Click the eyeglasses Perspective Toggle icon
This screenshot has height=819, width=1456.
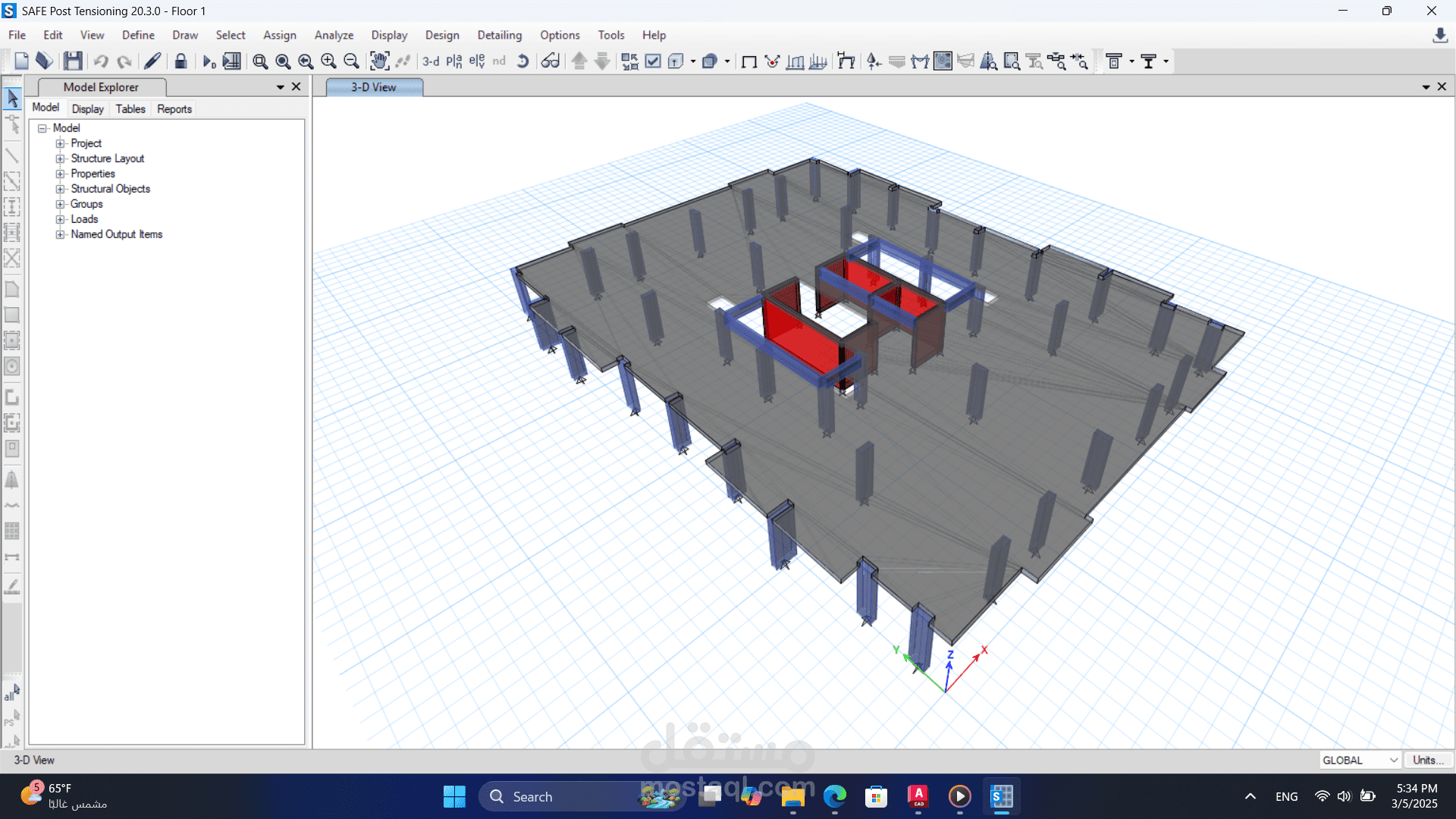pyautogui.click(x=551, y=61)
